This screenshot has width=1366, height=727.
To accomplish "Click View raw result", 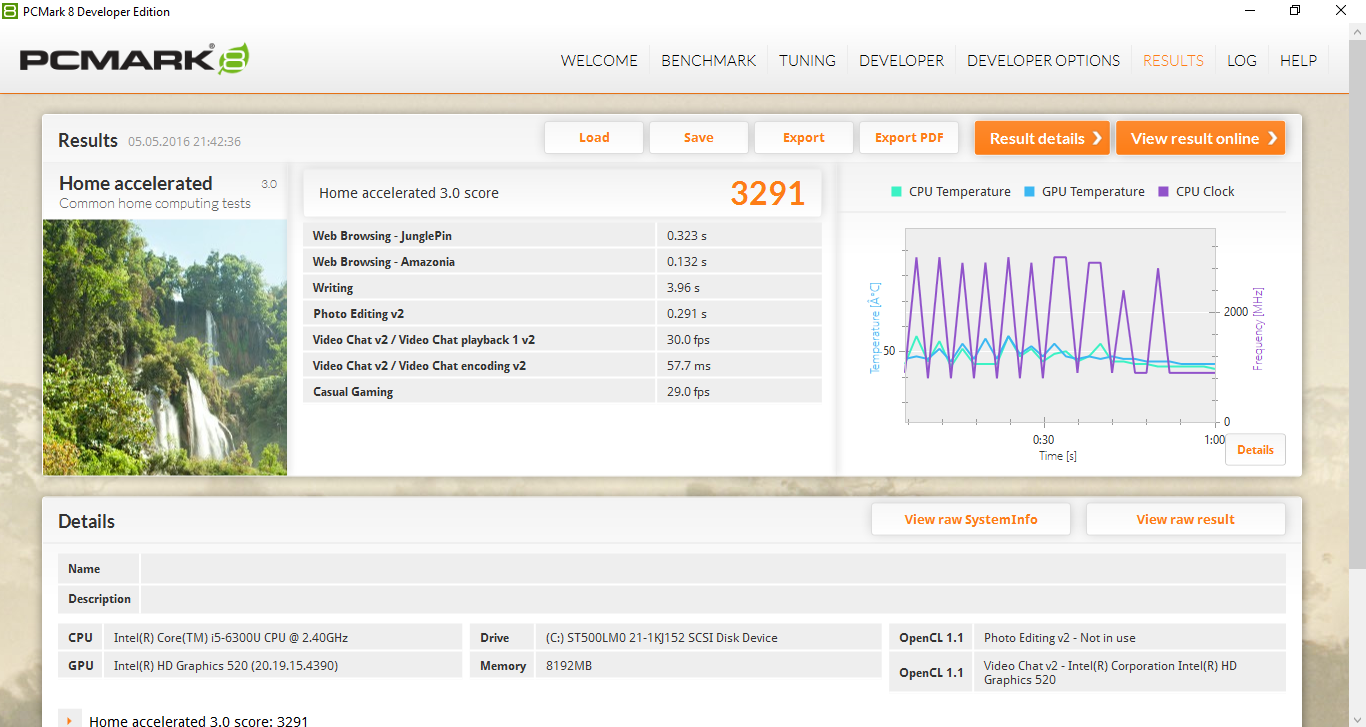I will point(1185,519).
